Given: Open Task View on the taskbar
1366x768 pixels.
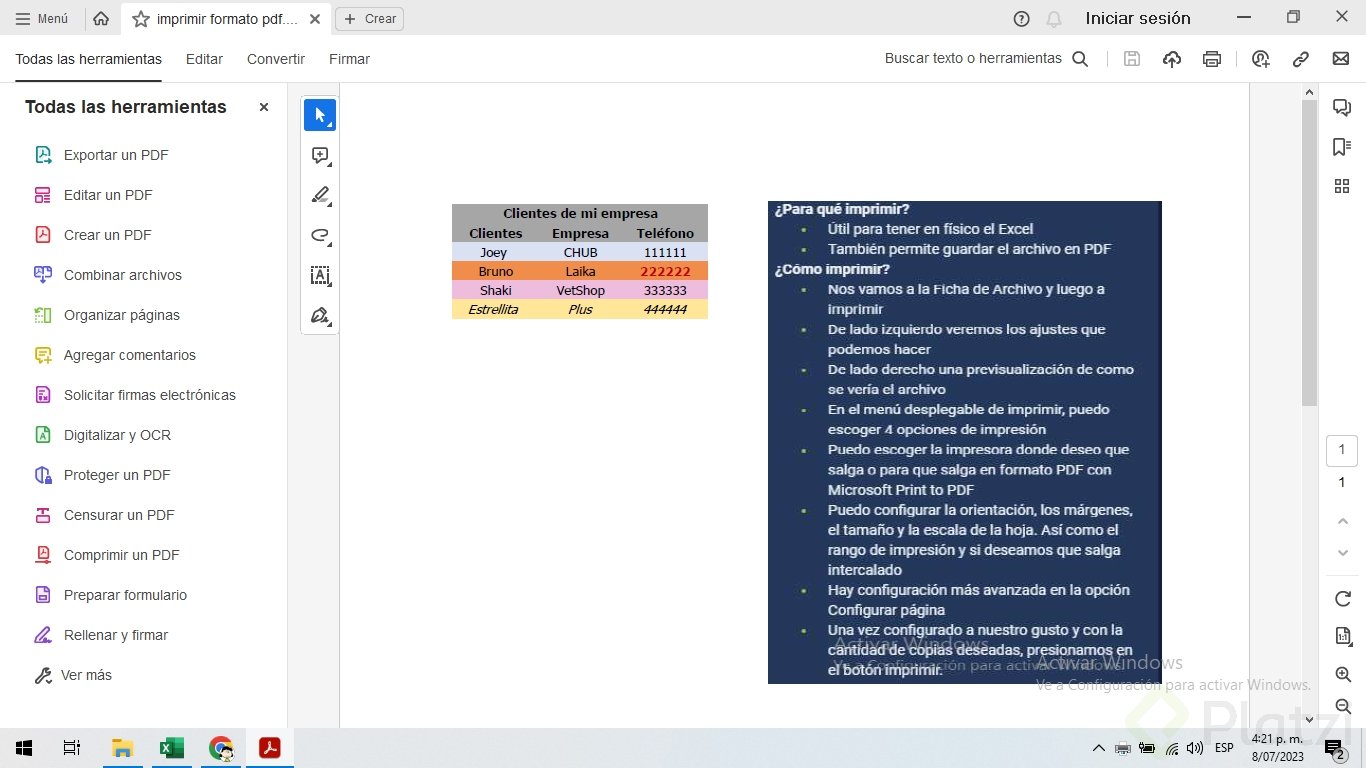Looking at the screenshot, I should [x=72, y=748].
